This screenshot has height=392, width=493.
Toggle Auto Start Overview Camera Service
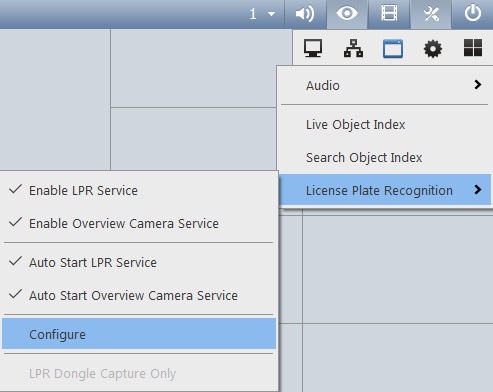coord(139,295)
